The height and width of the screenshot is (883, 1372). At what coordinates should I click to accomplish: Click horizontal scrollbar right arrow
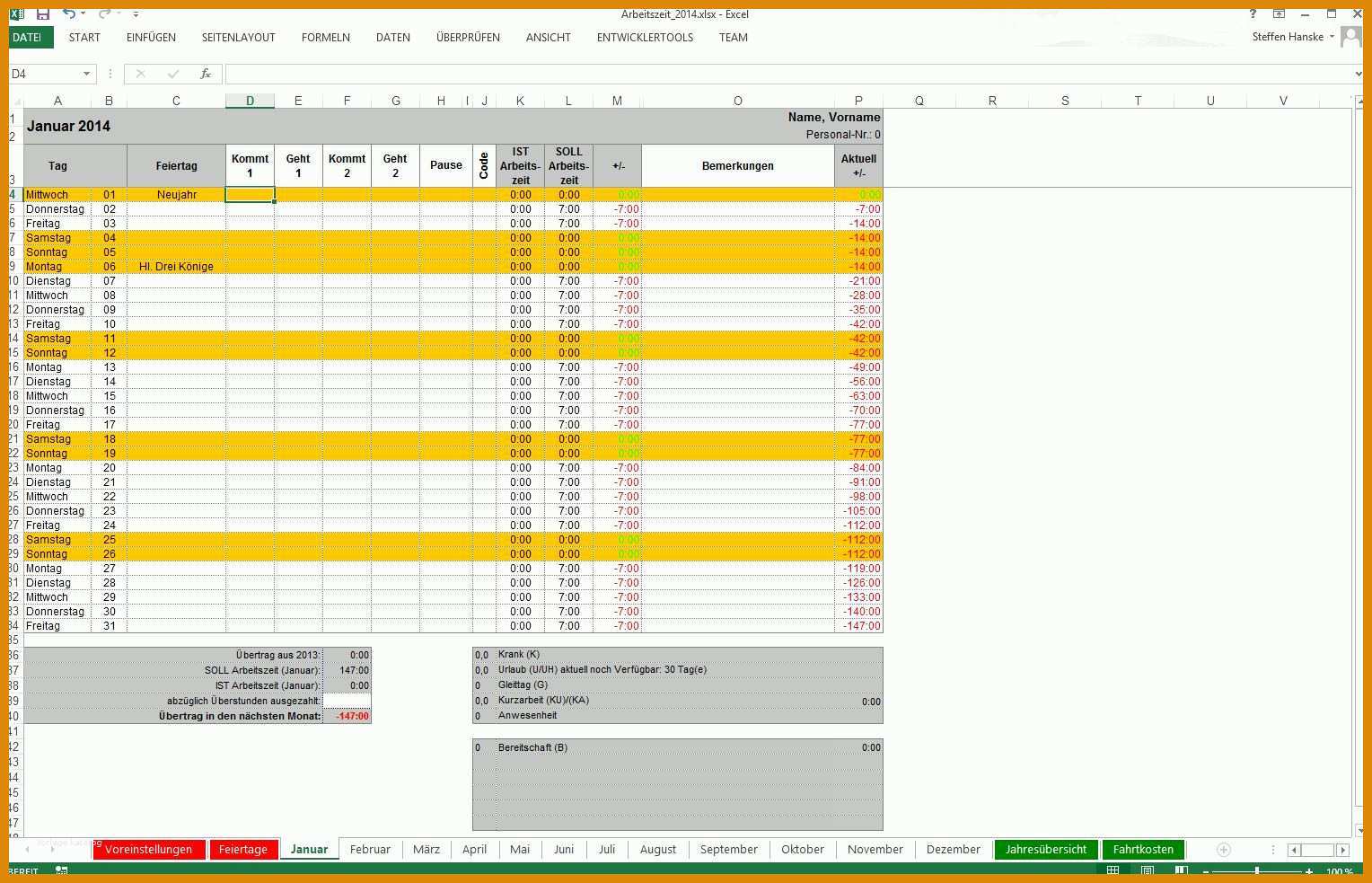click(1343, 850)
